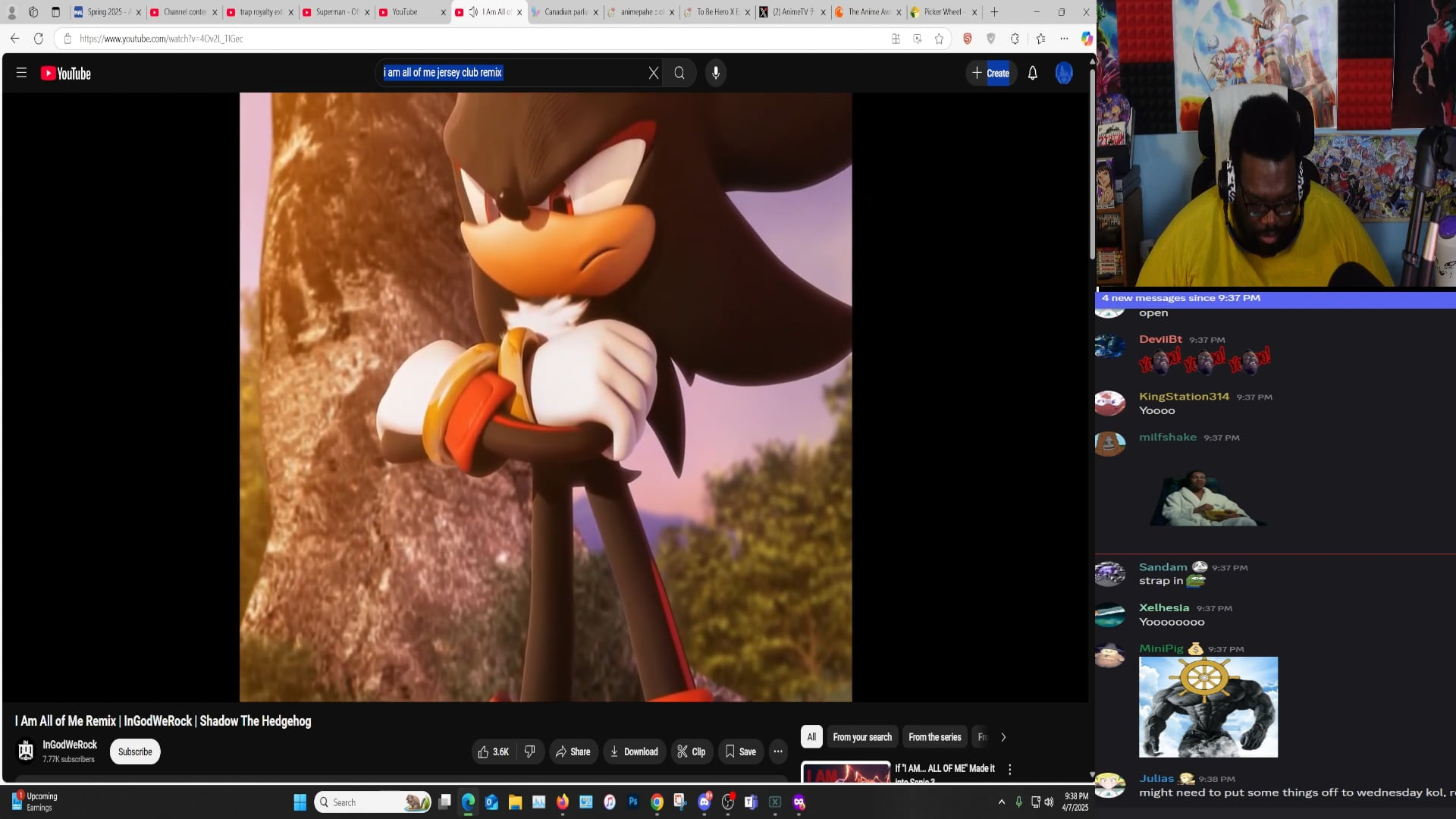Subscribe to InGodWeRock channel
The image size is (1456, 819).
pyautogui.click(x=135, y=752)
